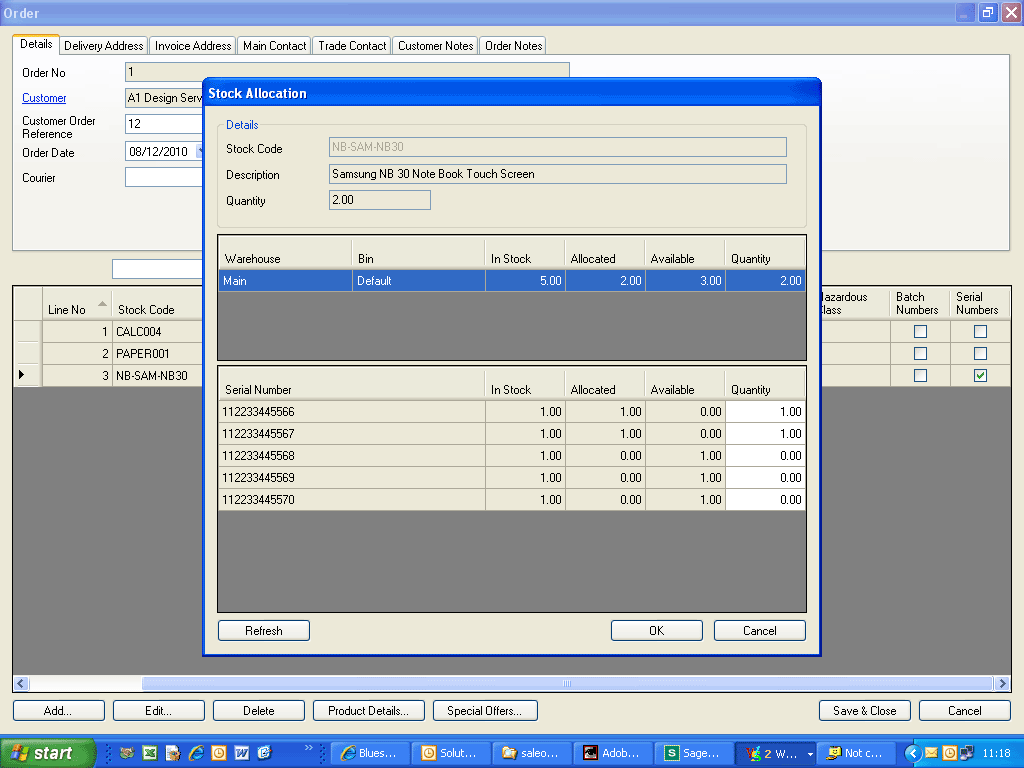The image size is (1024, 768).
Task: Tick Serial Numbers checkbox for PAPER001 line
Action: point(980,353)
